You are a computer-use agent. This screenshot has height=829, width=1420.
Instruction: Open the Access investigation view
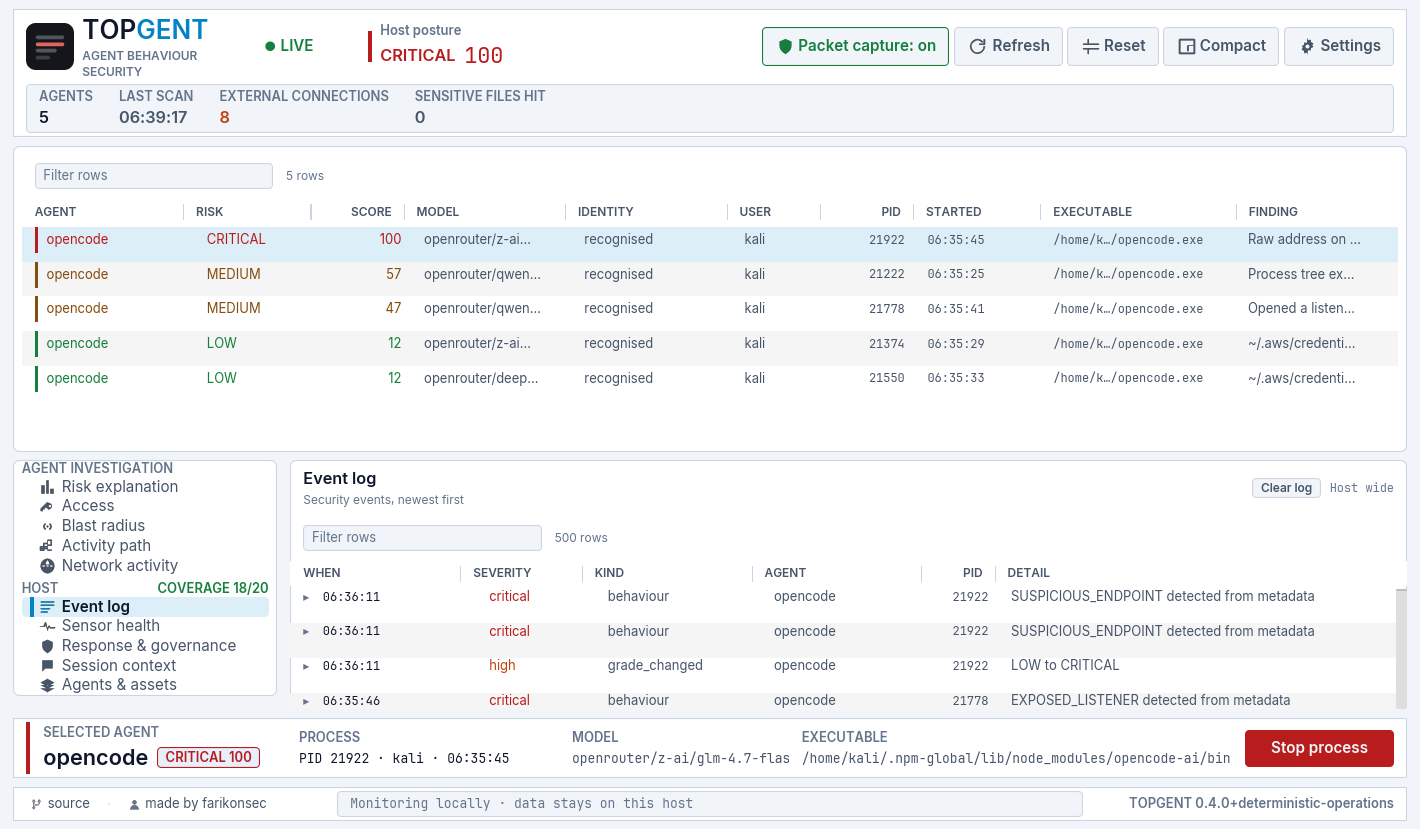88,506
